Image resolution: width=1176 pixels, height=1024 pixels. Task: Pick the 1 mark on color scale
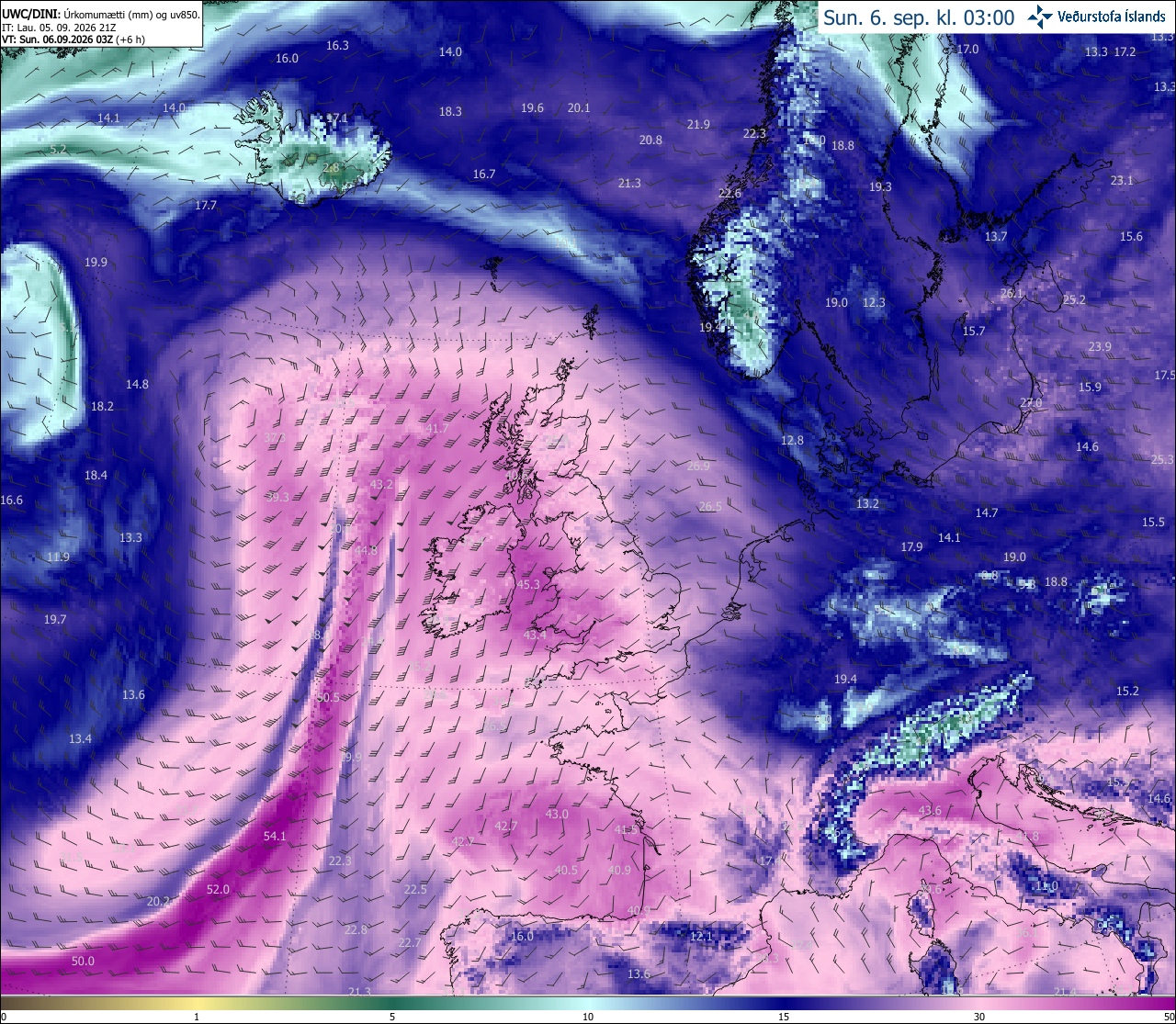tap(197, 1017)
